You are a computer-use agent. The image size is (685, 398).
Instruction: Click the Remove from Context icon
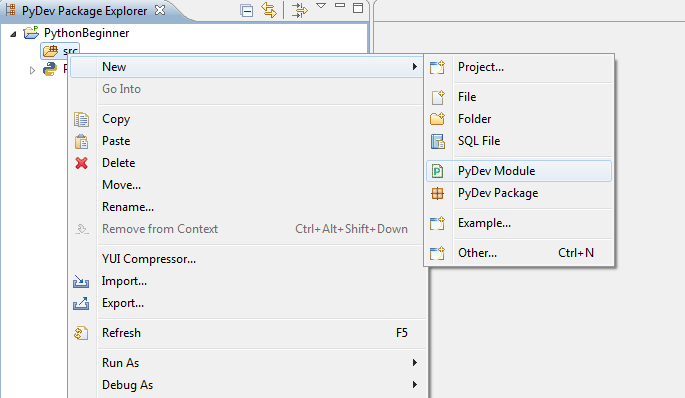pos(82,229)
